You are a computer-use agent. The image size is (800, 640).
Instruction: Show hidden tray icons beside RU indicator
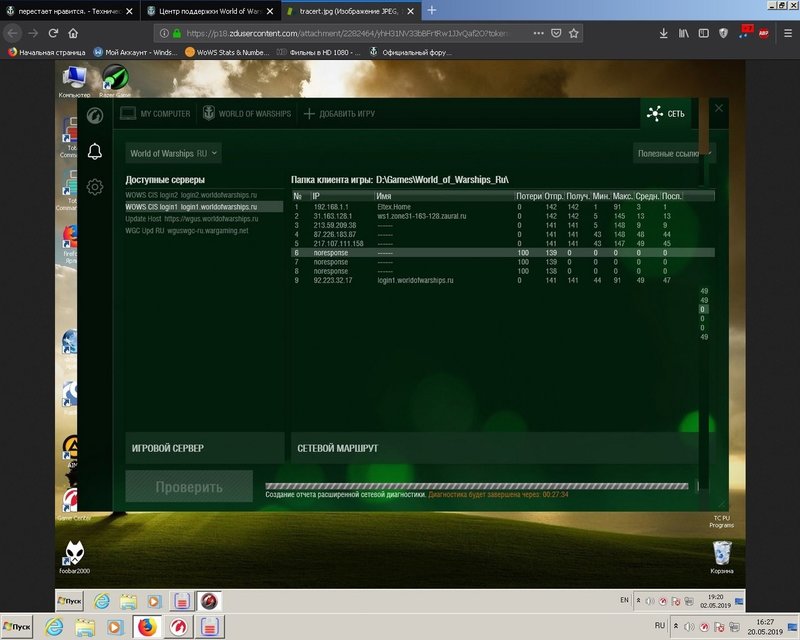[x=676, y=626]
